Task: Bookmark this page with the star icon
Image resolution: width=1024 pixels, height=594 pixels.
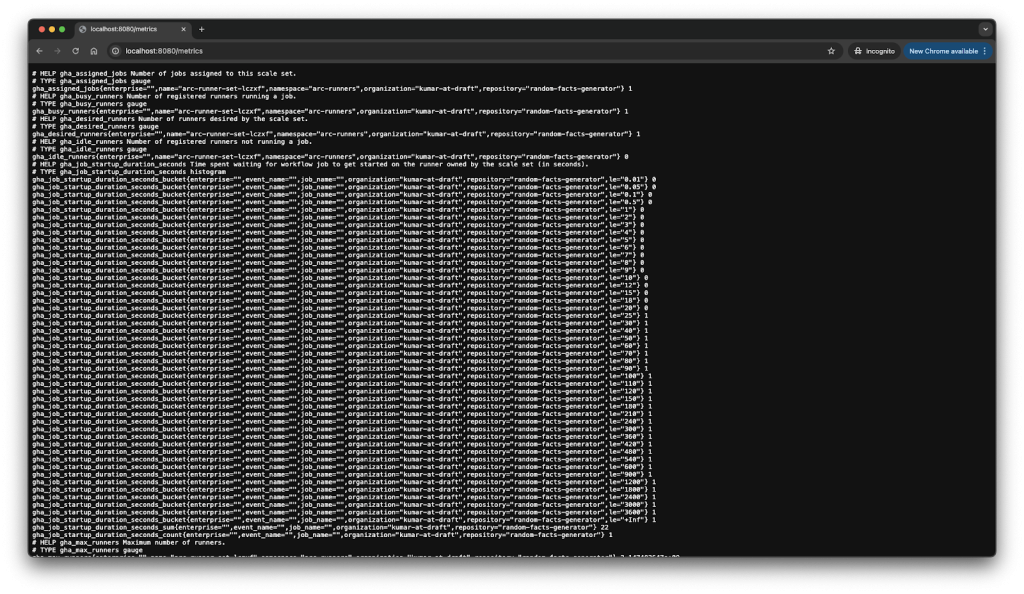Action: (831, 50)
